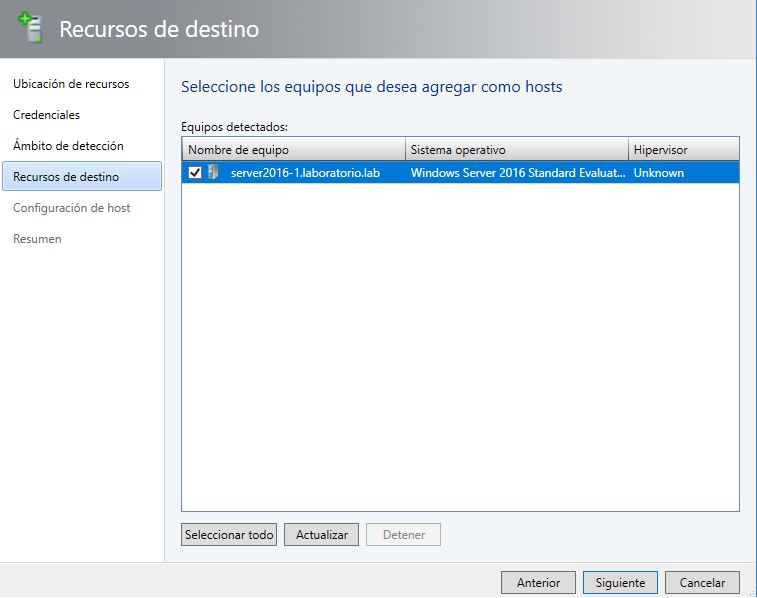Sort by Sistema operativo column header
This screenshot has height=598, width=757.
click(x=516, y=150)
